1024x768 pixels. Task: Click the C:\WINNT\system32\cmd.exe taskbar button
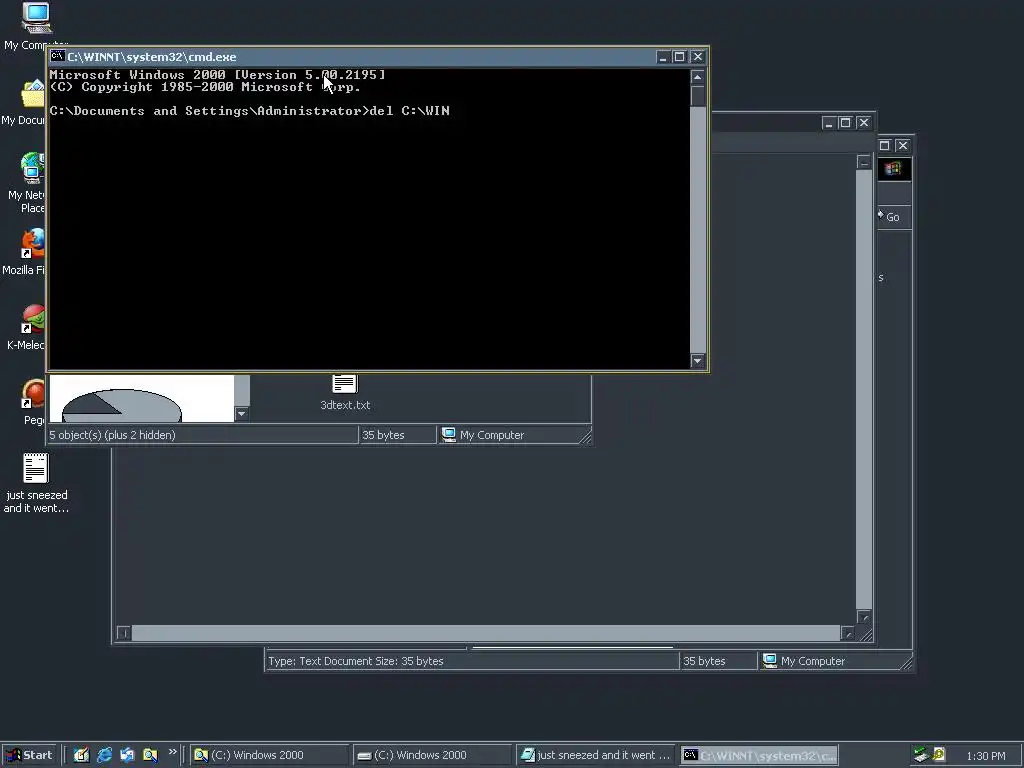point(760,755)
